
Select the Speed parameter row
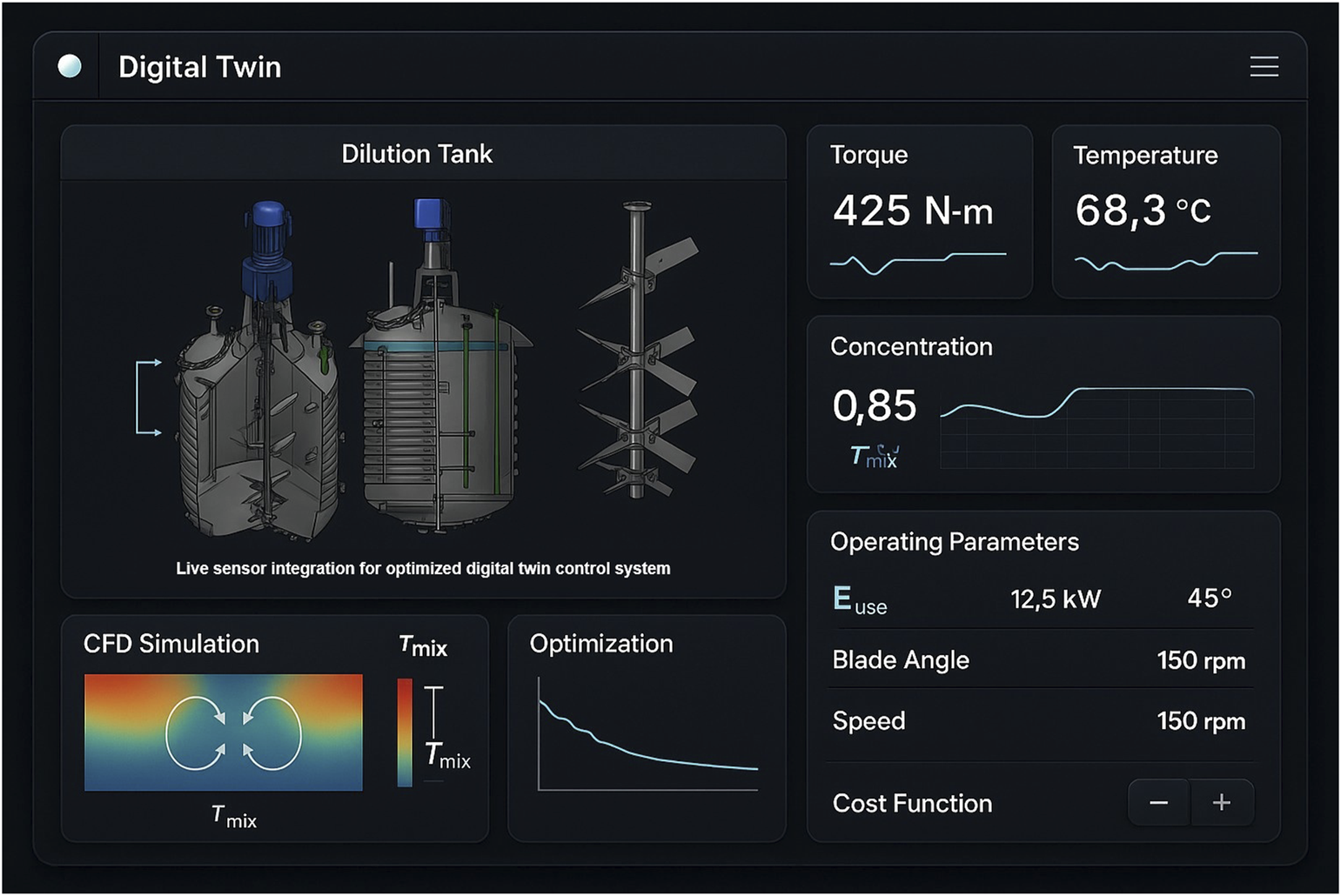[x=1038, y=721]
